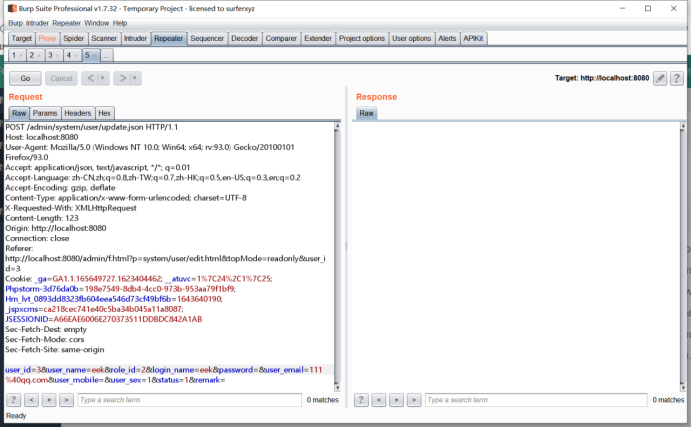Open the Project options tab
This screenshot has height=428, width=692.
point(362,38)
